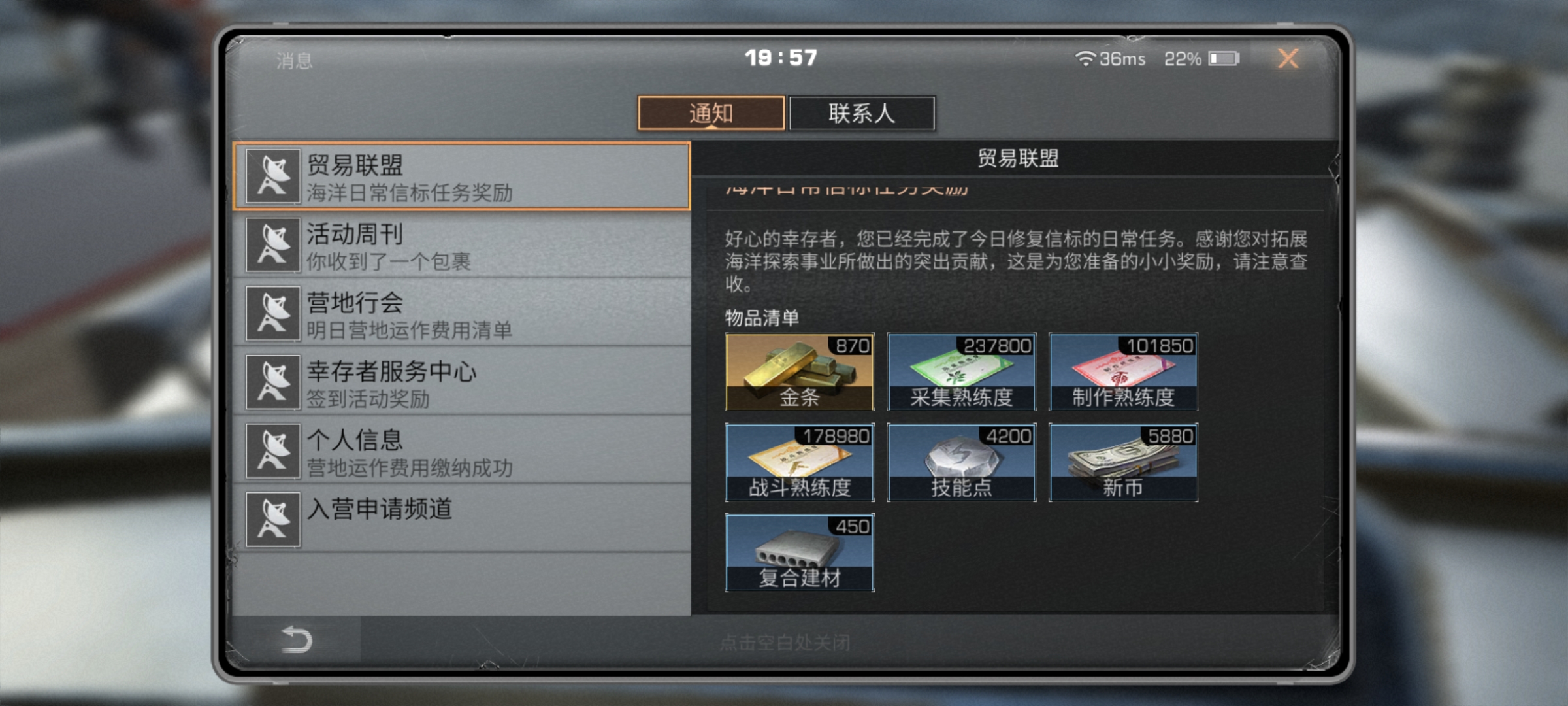Click the satellite dish icon beside 活动周刊
The width and height of the screenshot is (1568, 706).
[273, 245]
